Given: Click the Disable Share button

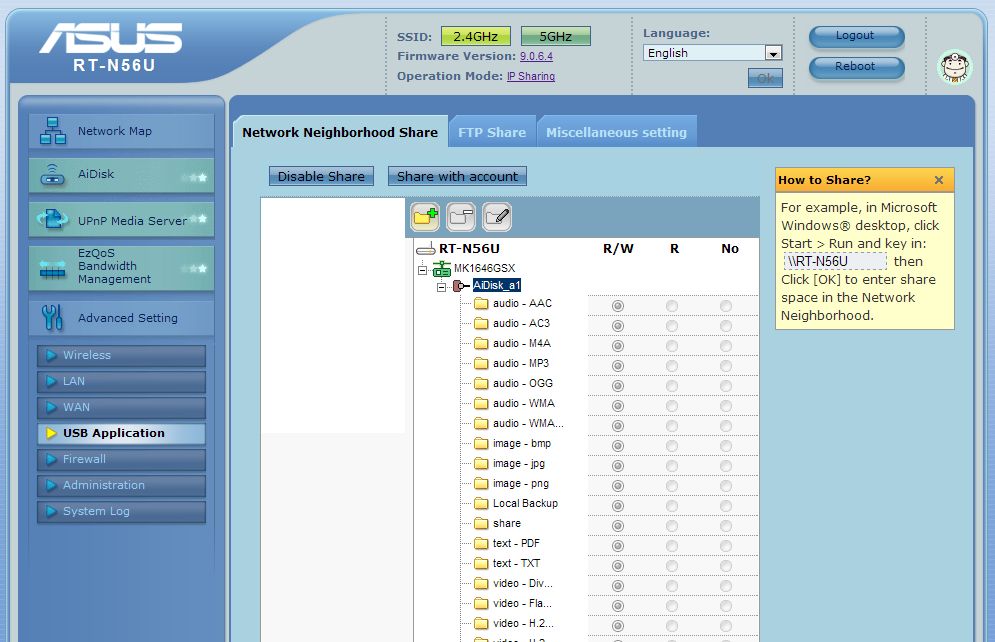Looking at the screenshot, I should (x=321, y=176).
